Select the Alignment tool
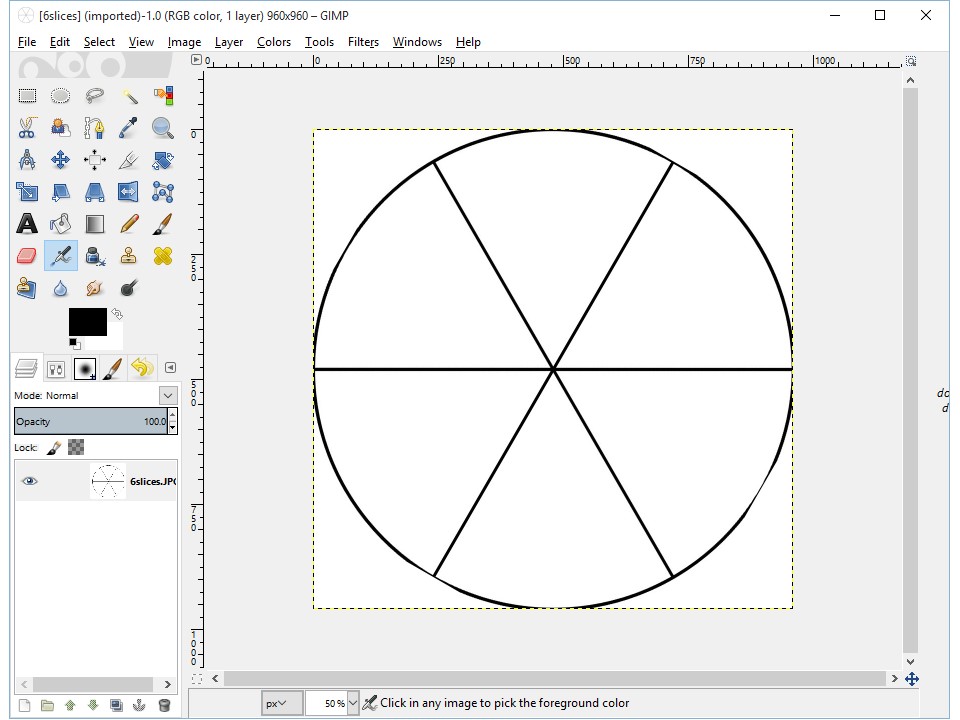 (94, 160)
